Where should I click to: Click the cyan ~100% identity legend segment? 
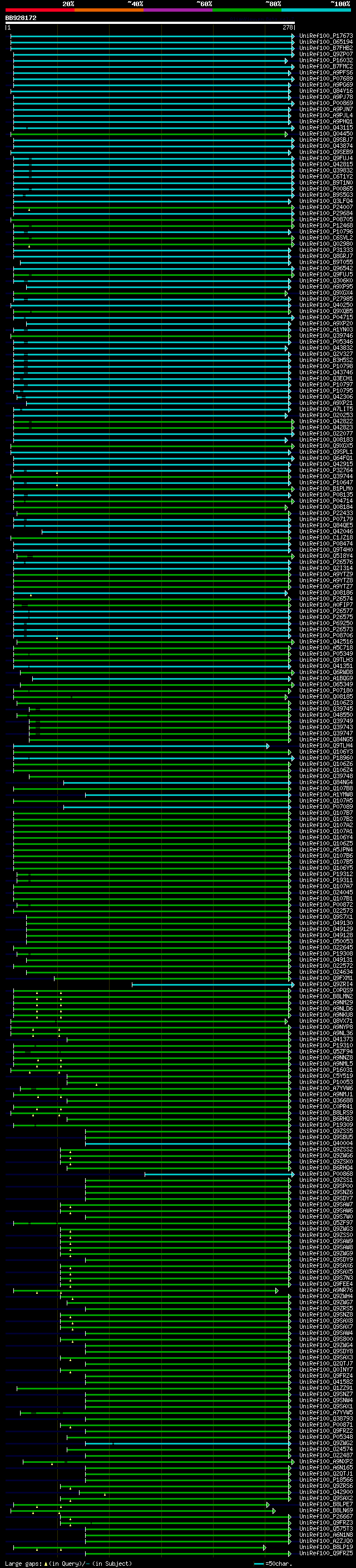tap(316, 10)
